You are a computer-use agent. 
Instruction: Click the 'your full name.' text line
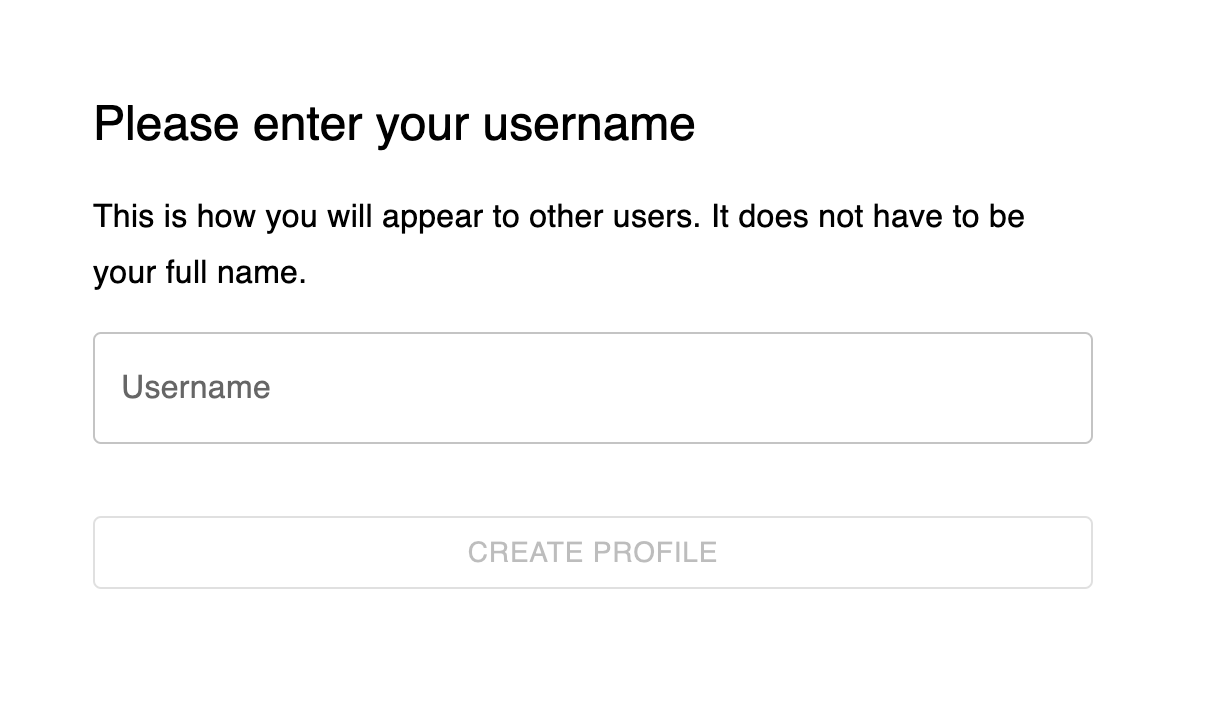200,273
